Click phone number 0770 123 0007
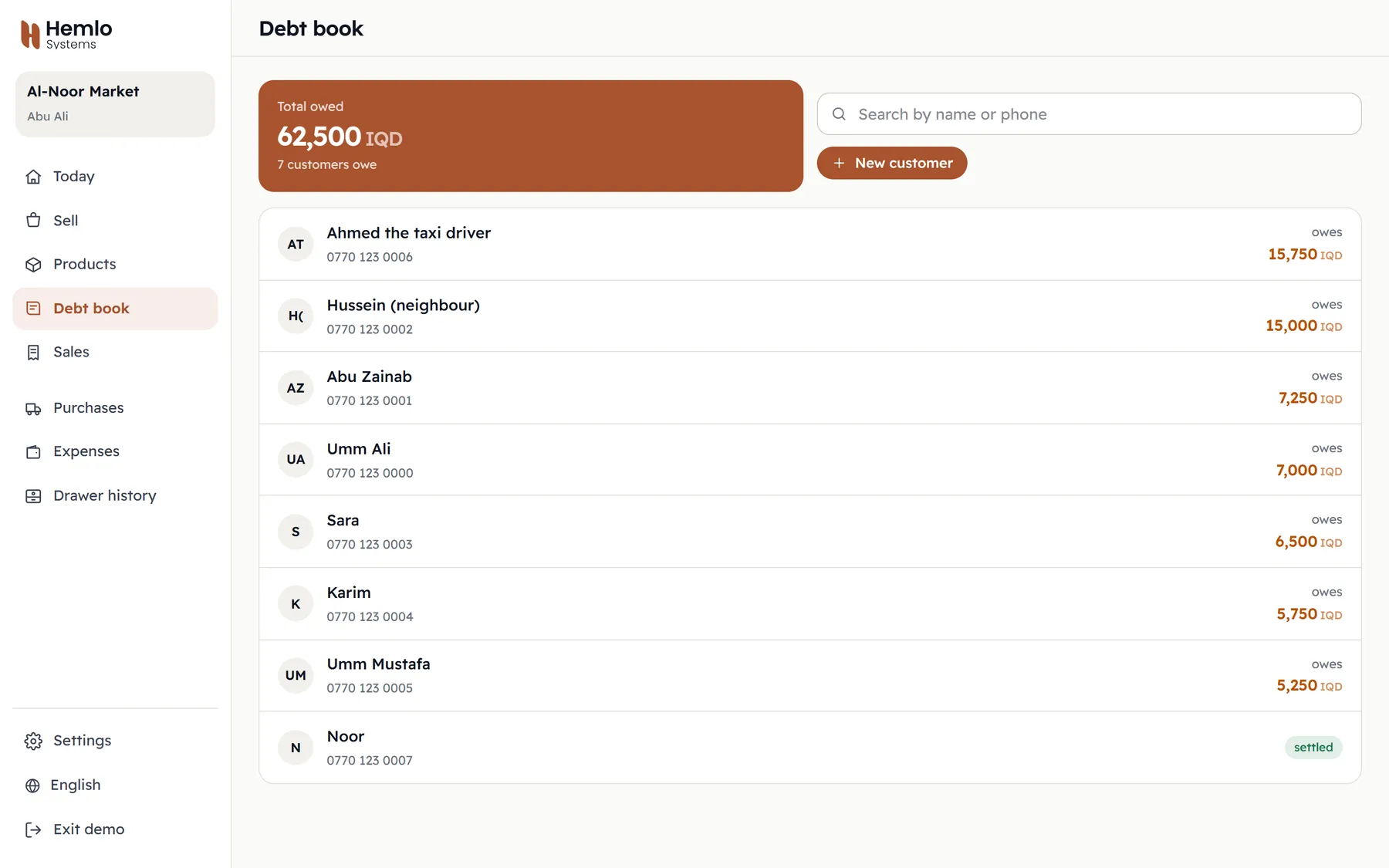 369,761
